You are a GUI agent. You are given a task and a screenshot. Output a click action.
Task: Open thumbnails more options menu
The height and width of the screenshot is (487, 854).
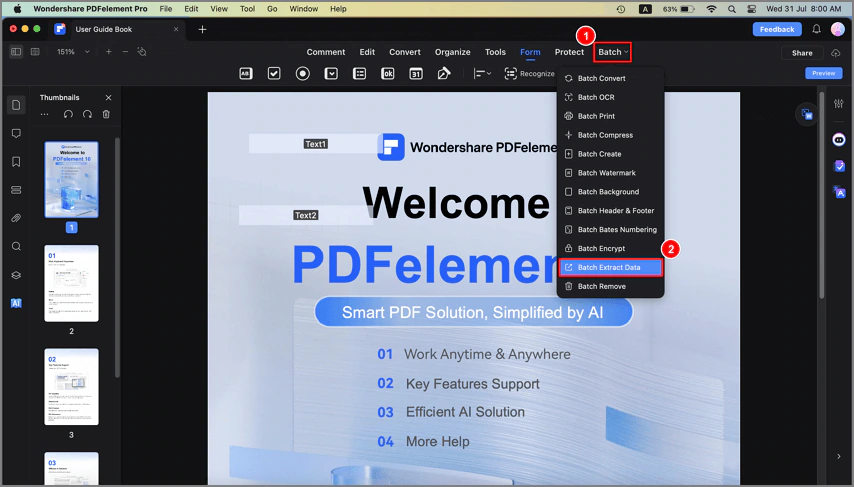pos(45,114)
